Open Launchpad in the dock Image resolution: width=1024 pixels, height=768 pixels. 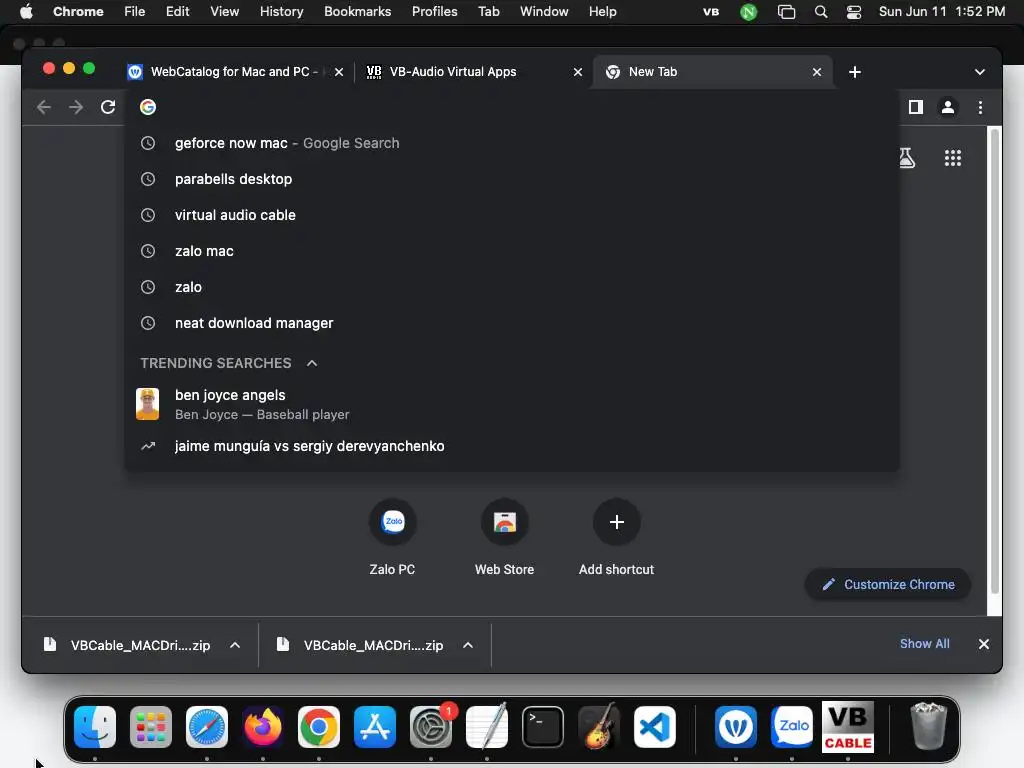151,727
